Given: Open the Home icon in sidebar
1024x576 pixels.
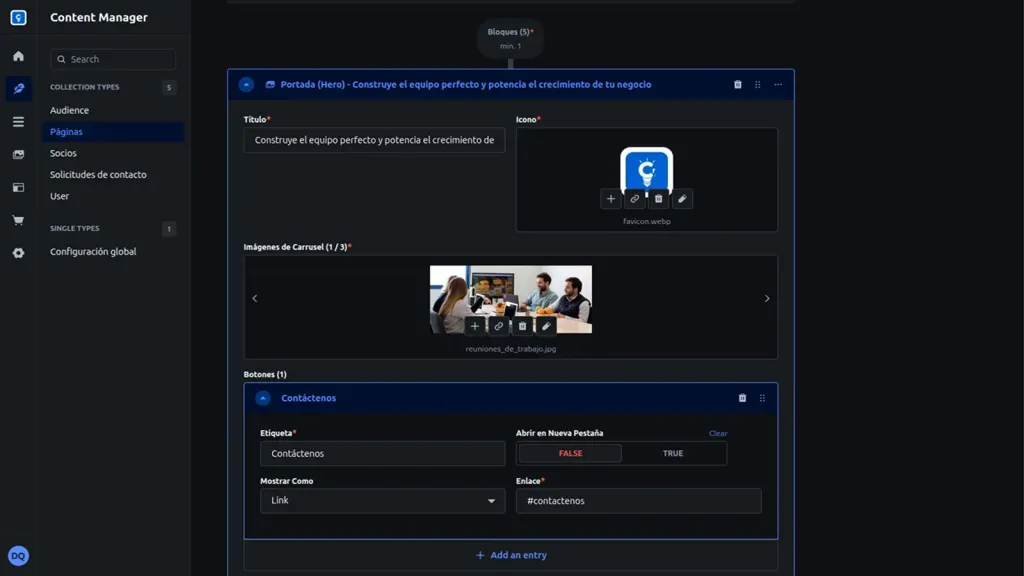Looking at the screenshot, I should click(x=18, y=56).
